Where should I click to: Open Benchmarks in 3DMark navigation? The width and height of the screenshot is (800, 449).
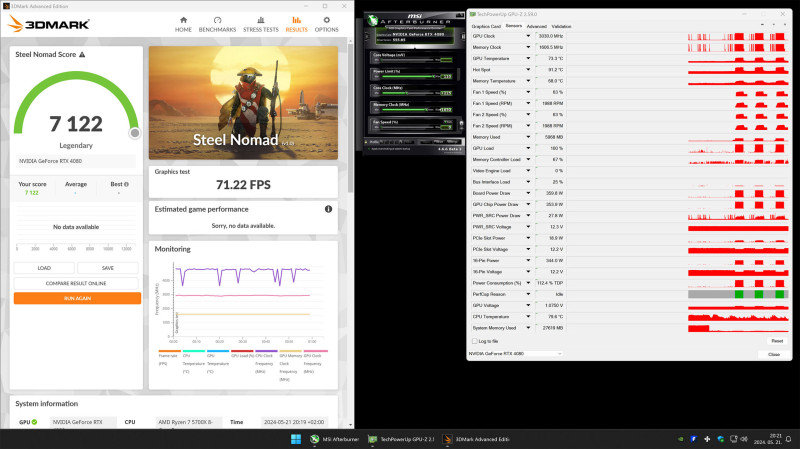pos(217,24)
